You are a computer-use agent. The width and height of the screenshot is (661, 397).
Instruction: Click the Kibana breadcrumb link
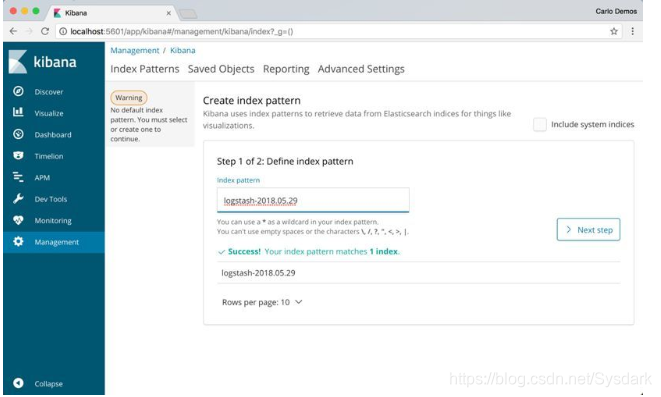coord(183,51)
